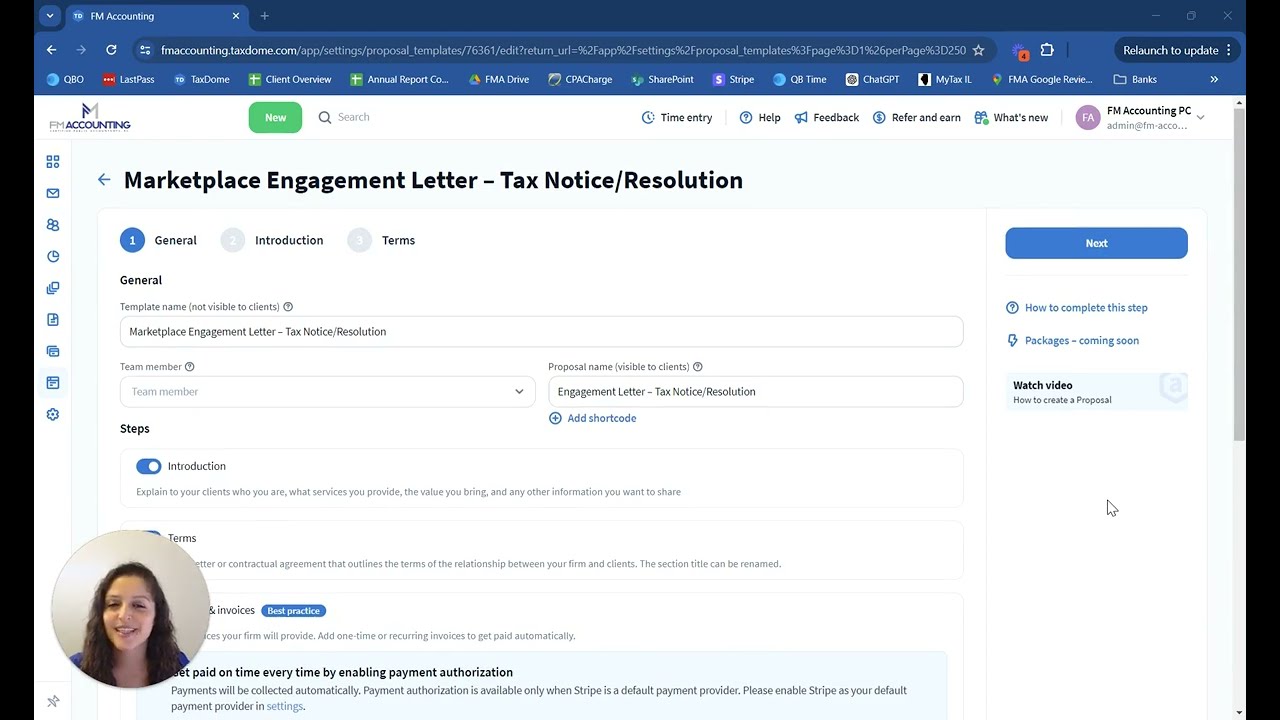Open the settings gear icon in sidebar
1280x720 pixels.
point(53,414)
